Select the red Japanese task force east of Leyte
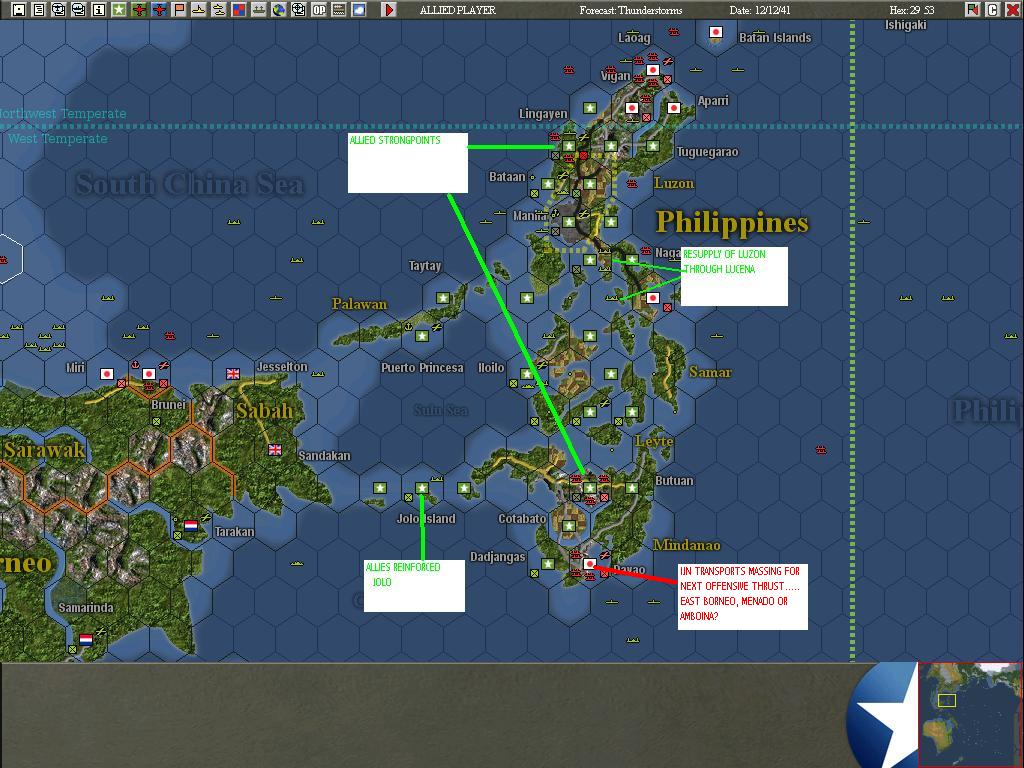 (821, 449)
